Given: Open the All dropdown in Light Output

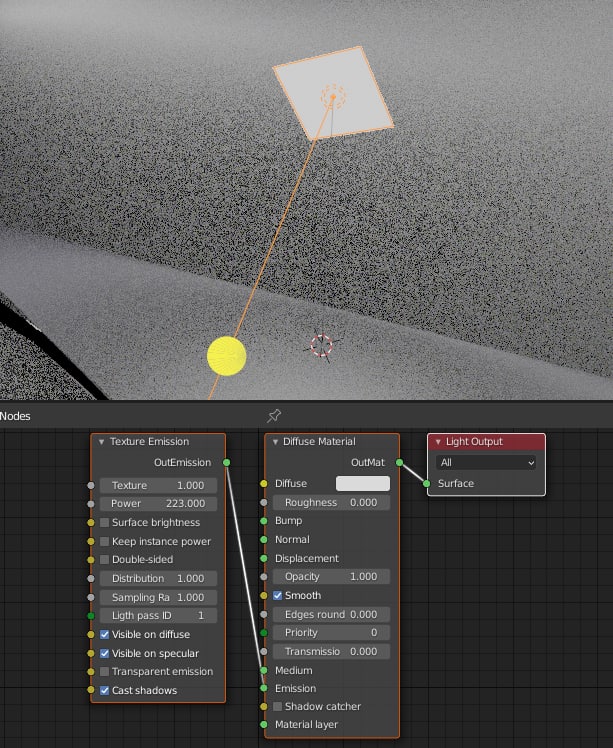Looking at the screenshot, I should point(486,462).
